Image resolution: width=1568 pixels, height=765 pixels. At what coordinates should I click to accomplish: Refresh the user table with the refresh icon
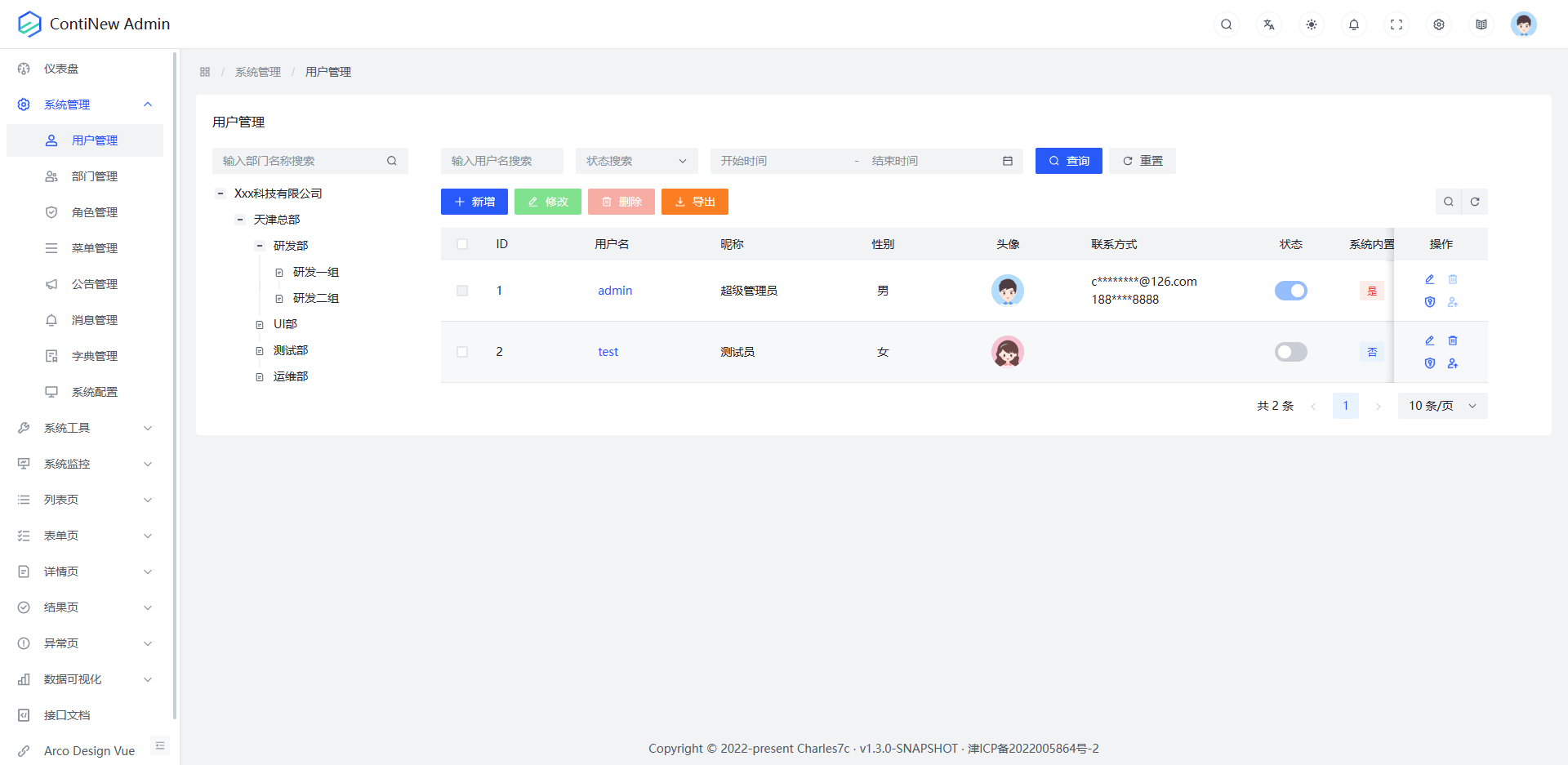[x=1475, y=202]
